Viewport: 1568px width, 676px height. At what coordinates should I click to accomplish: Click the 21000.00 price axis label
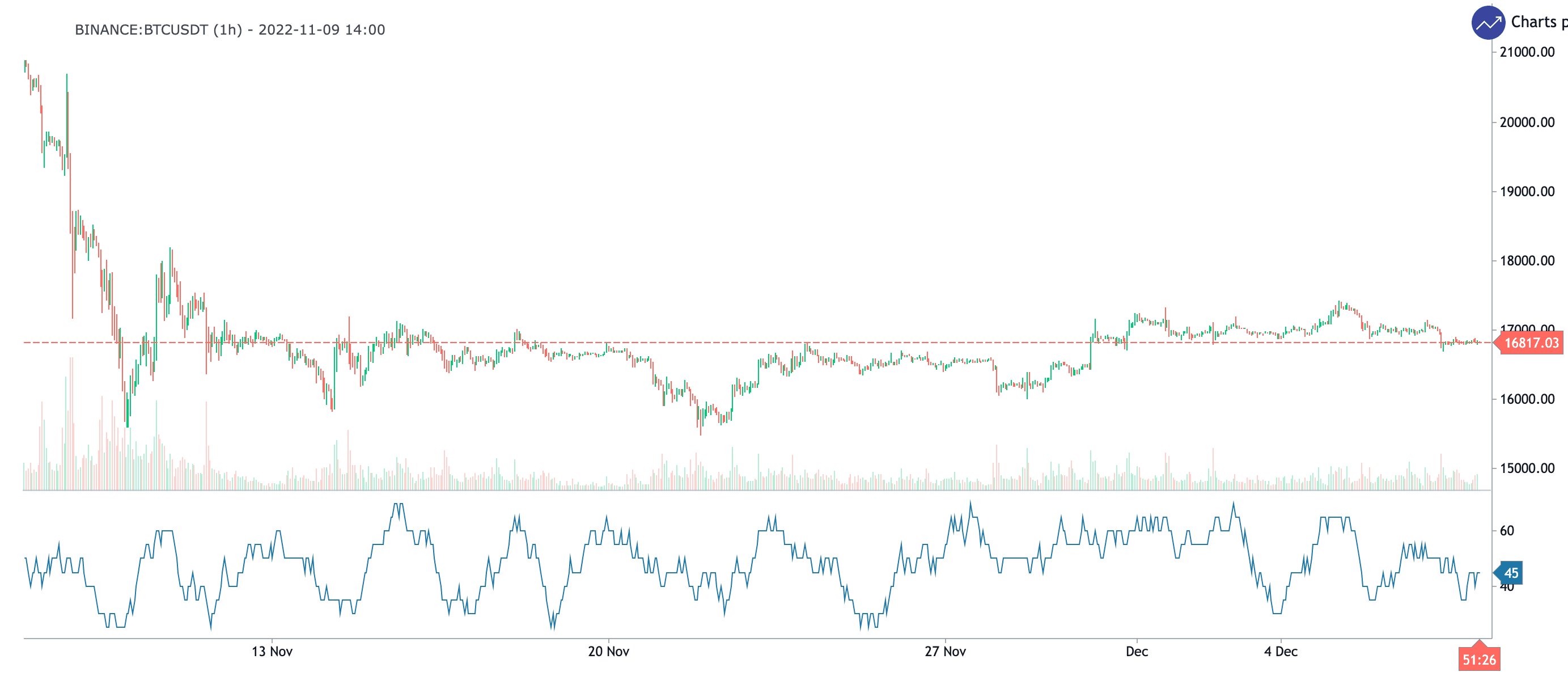(x=1527, y=52)
